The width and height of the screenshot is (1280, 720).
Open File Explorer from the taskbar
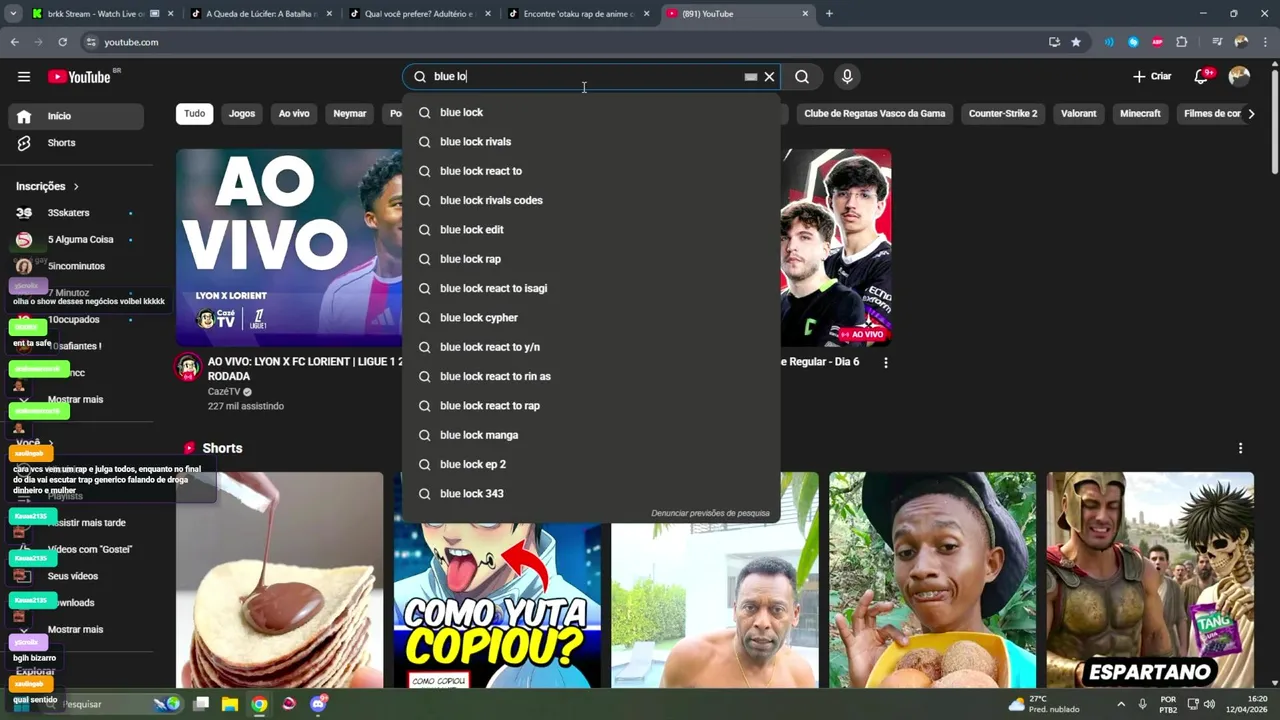pos(230,704)
